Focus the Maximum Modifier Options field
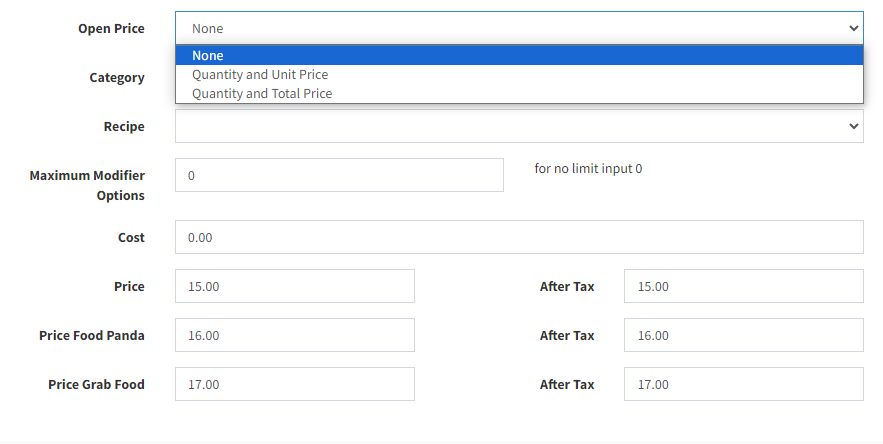The image size is (883, 444). 339,175
